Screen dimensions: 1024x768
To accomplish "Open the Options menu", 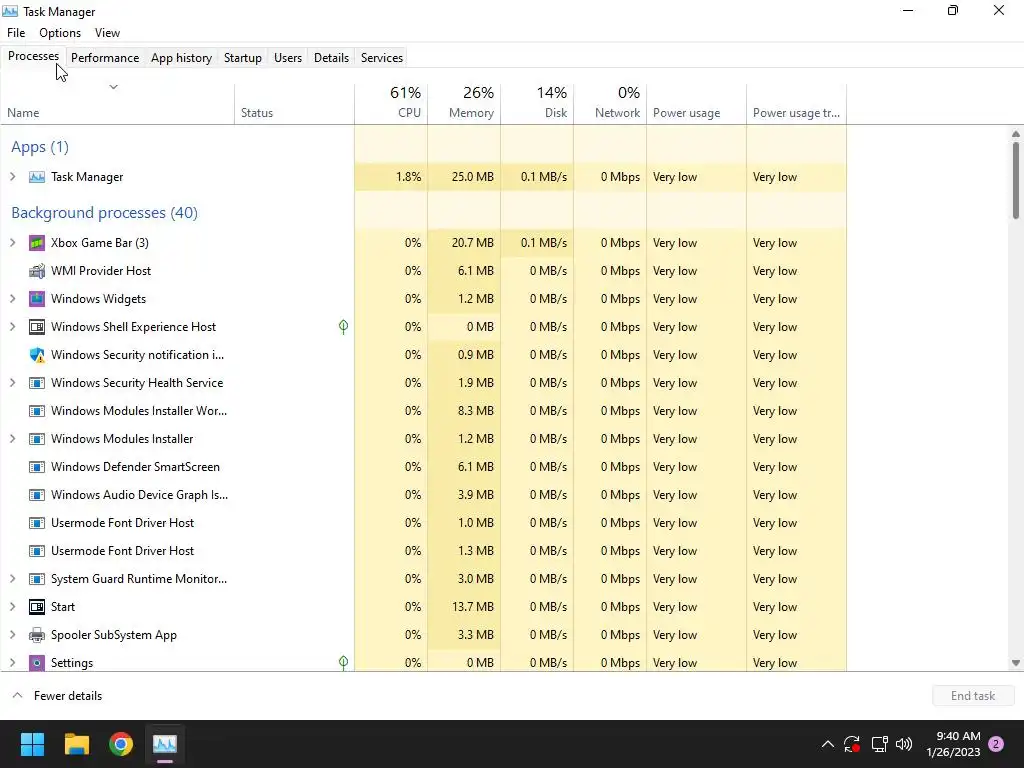I will coord(60,33).
